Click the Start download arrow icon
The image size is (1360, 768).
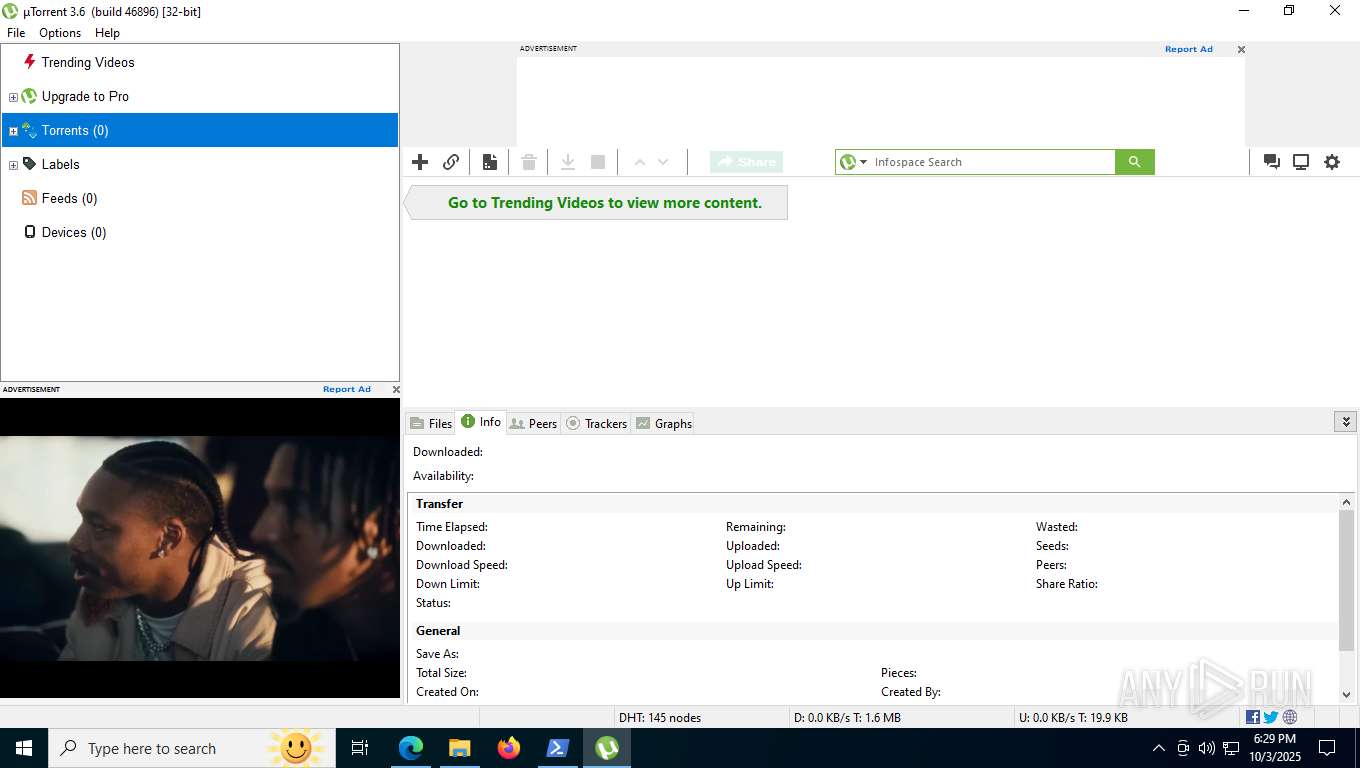[567, 162]
